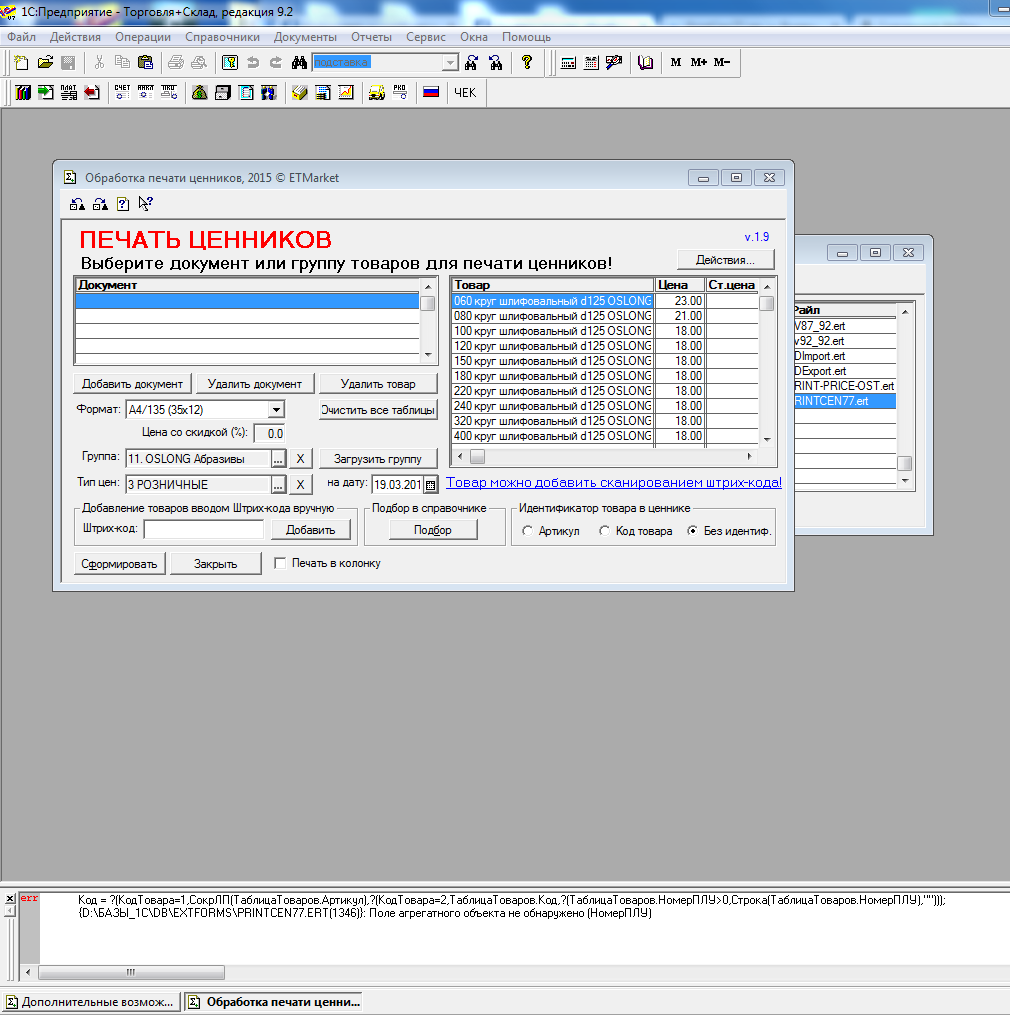This screenshot has height=1016, width=1010.
Task: Click the Удалить товар button
Action: [x=378, y=384]
